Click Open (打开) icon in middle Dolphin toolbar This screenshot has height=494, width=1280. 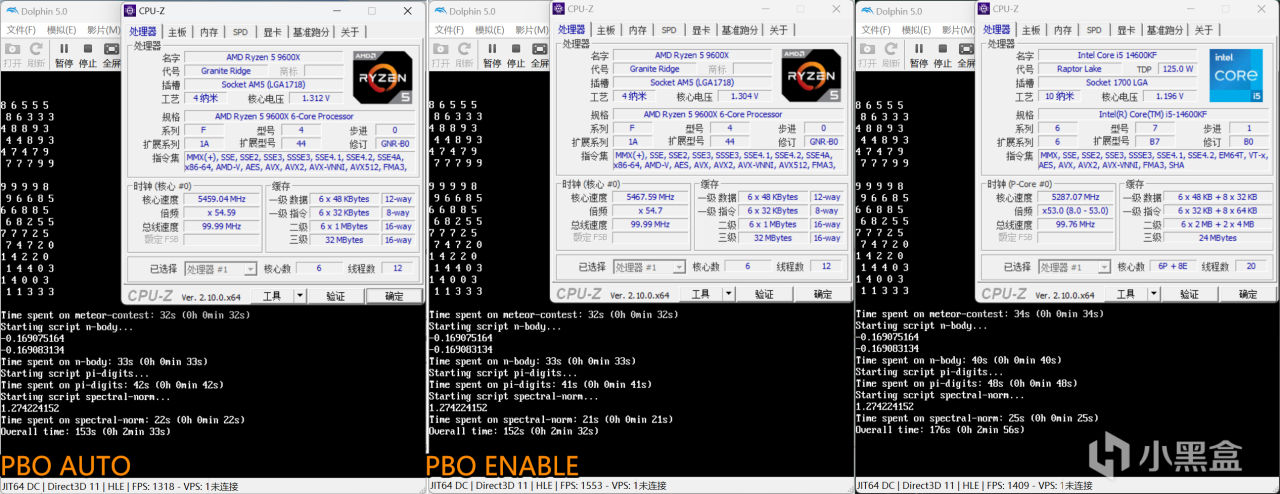point(440,48)
